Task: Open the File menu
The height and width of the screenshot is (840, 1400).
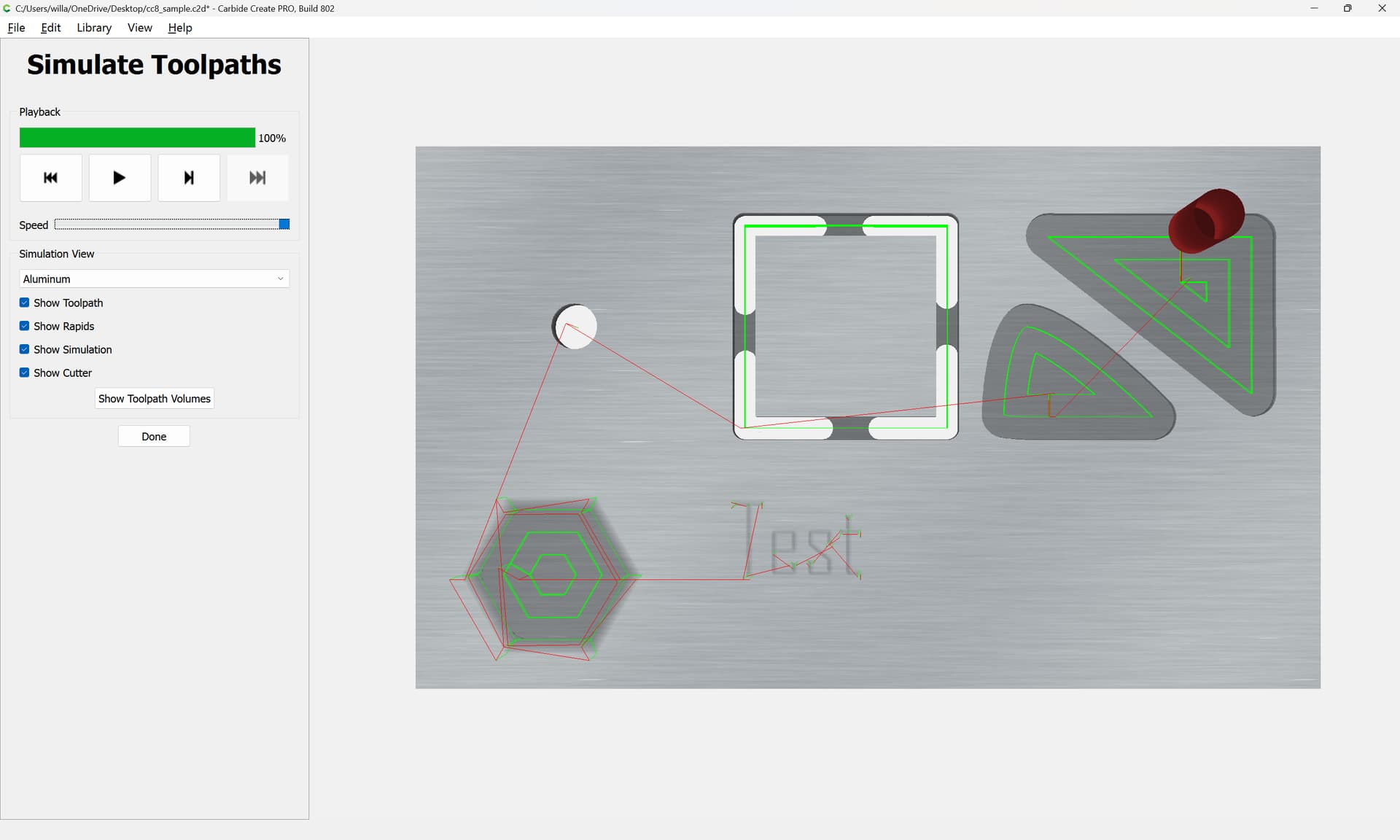Action: coord(16,28)
